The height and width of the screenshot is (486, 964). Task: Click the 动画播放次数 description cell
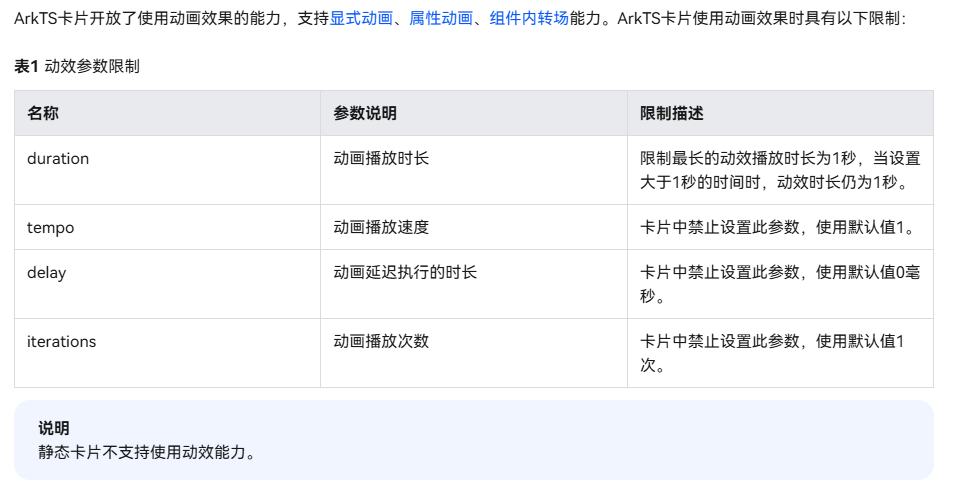click(381, 341)
